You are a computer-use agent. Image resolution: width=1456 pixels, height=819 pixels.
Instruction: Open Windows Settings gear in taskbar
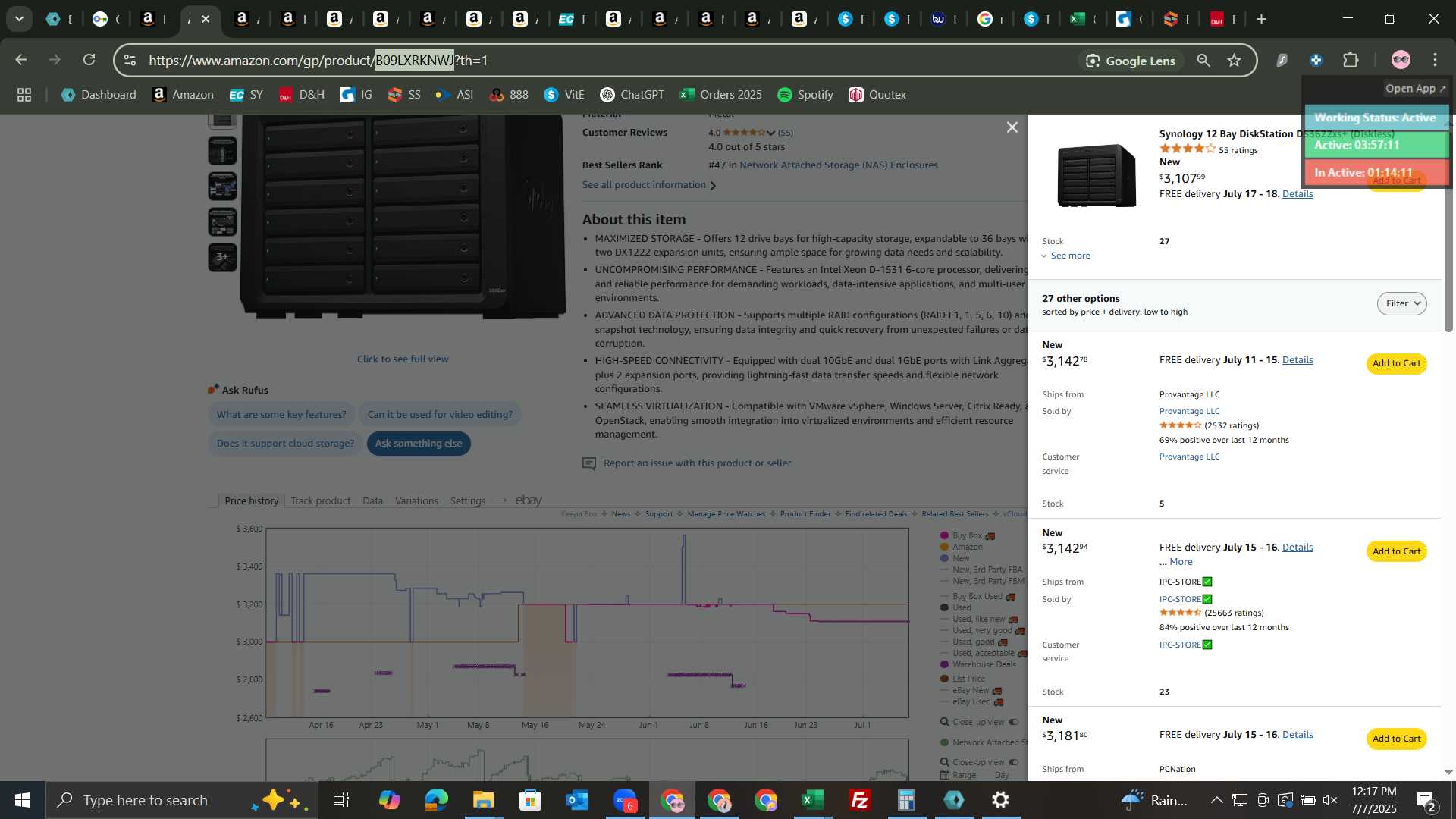coord(1000,800)
